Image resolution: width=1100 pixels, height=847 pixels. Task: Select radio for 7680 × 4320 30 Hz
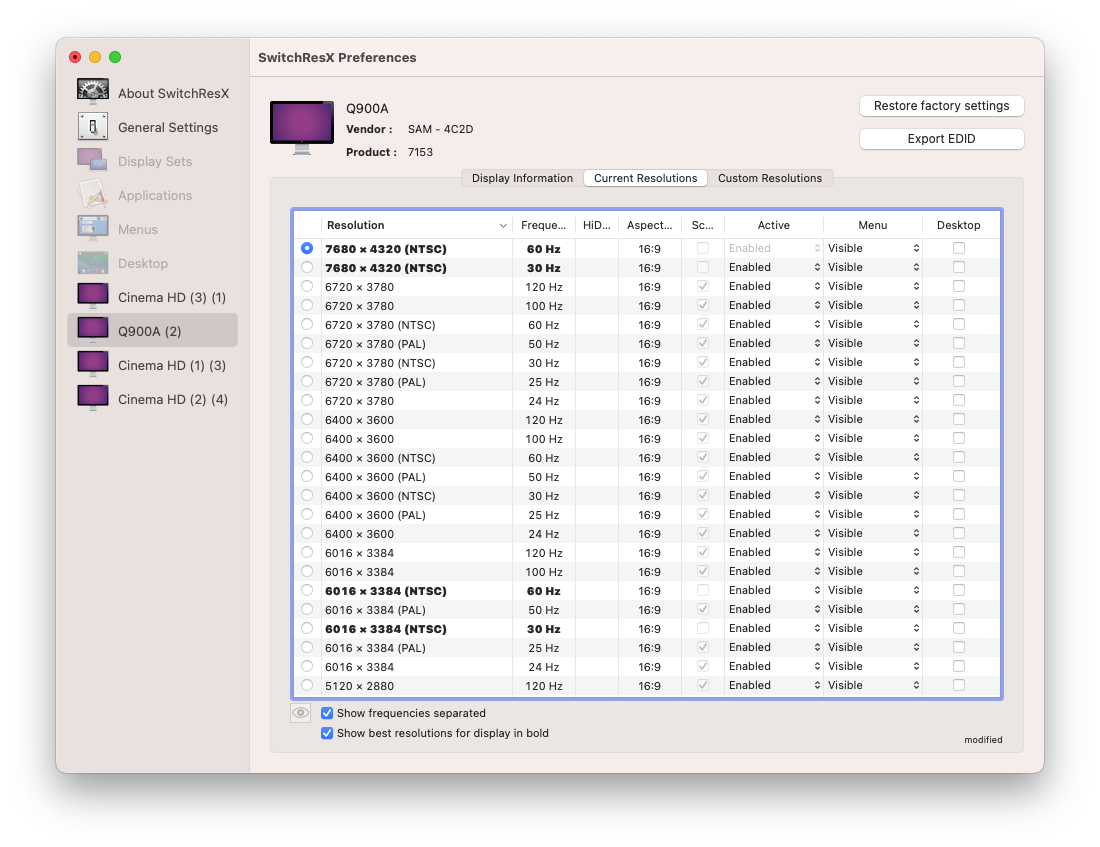[x=307, y=267]
